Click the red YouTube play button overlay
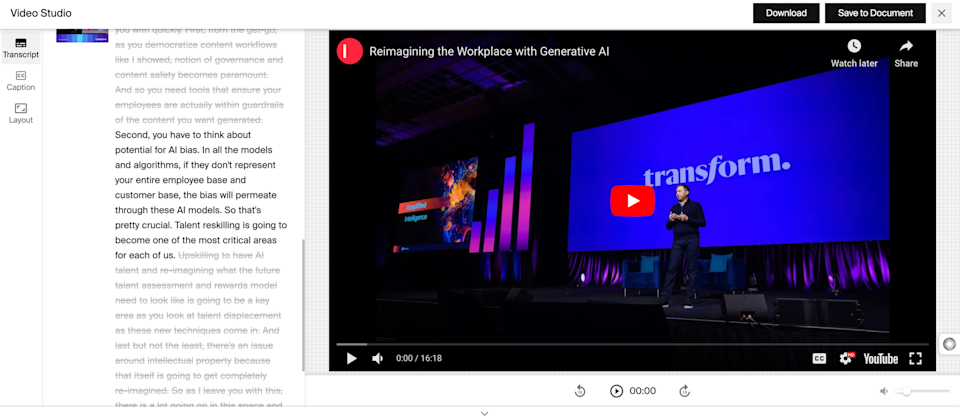Screen dimensions: 960x418 [x=632, y=201]
